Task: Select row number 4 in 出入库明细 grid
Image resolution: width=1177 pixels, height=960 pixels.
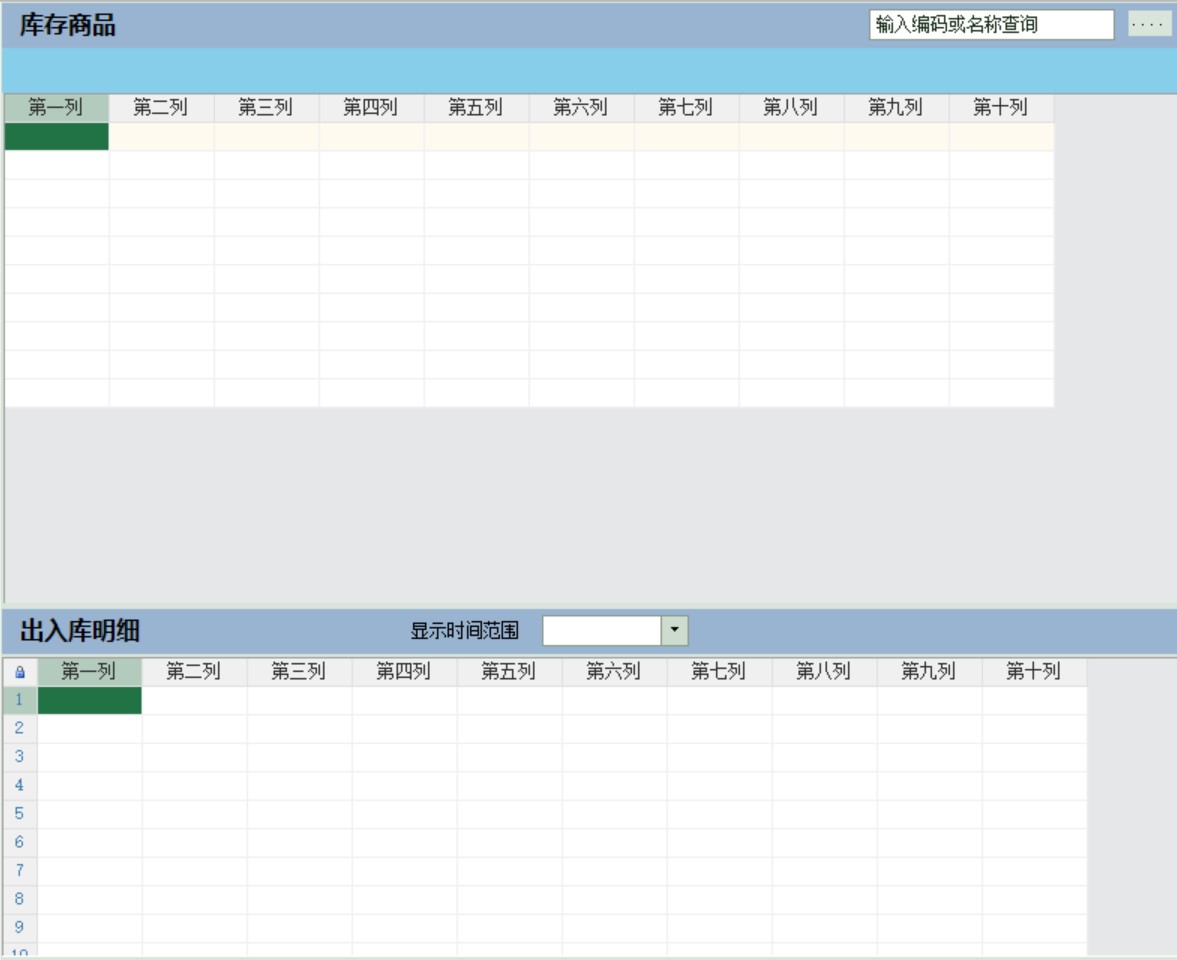Action: click(x=19, y=786)
